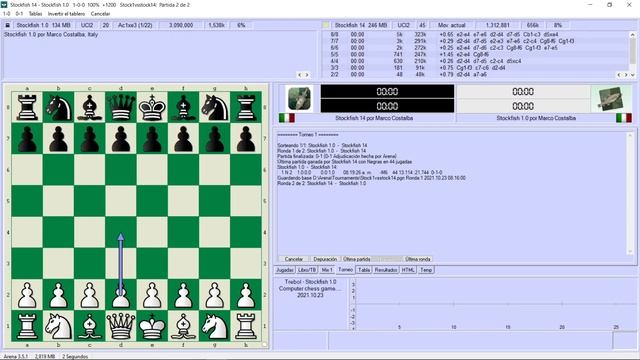
Task: Select the white pawn on h2
Action: pos(246,295)
